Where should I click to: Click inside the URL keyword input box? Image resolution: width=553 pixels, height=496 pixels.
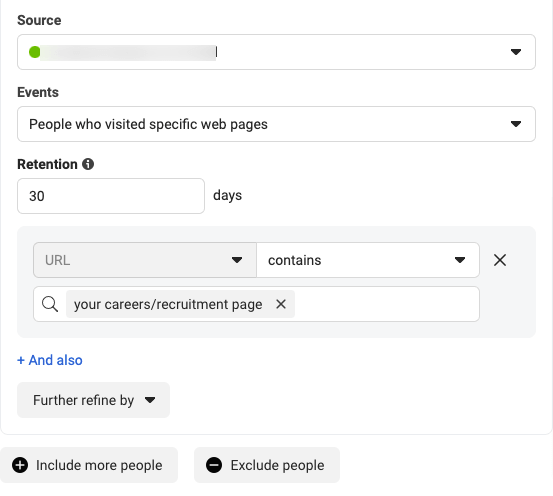(x=386, y=304)
